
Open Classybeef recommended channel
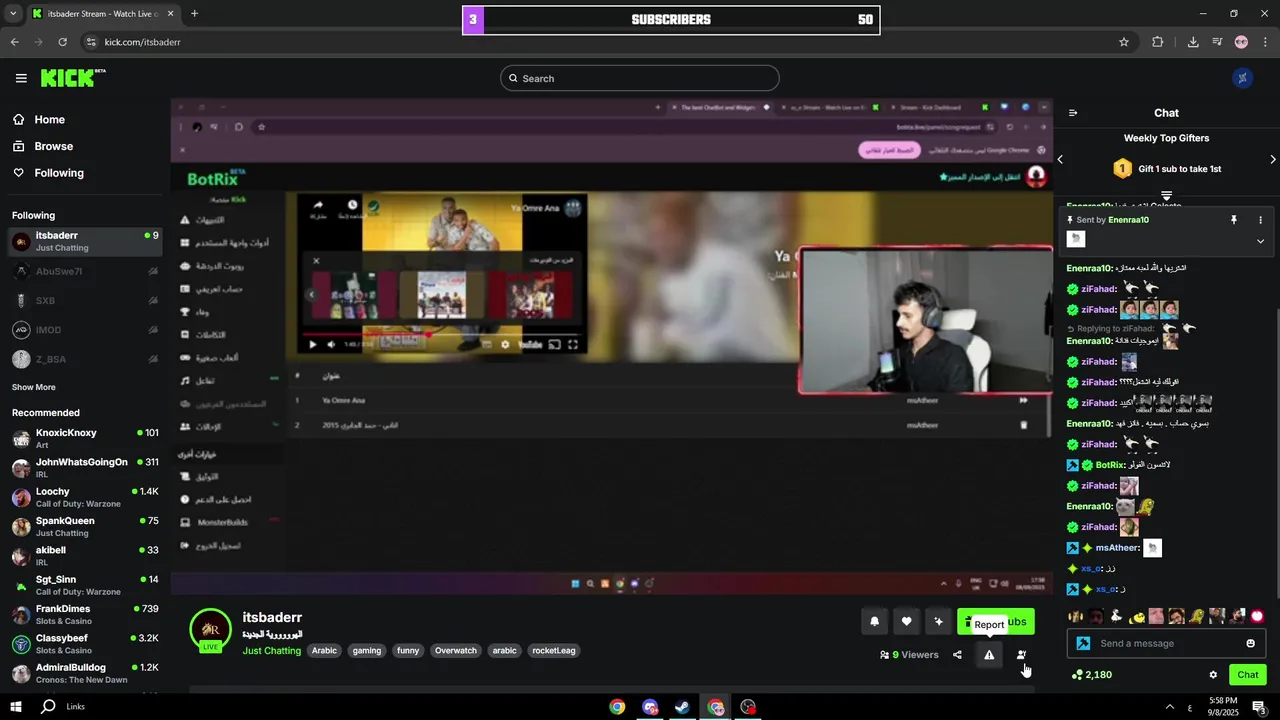point(85,643)
